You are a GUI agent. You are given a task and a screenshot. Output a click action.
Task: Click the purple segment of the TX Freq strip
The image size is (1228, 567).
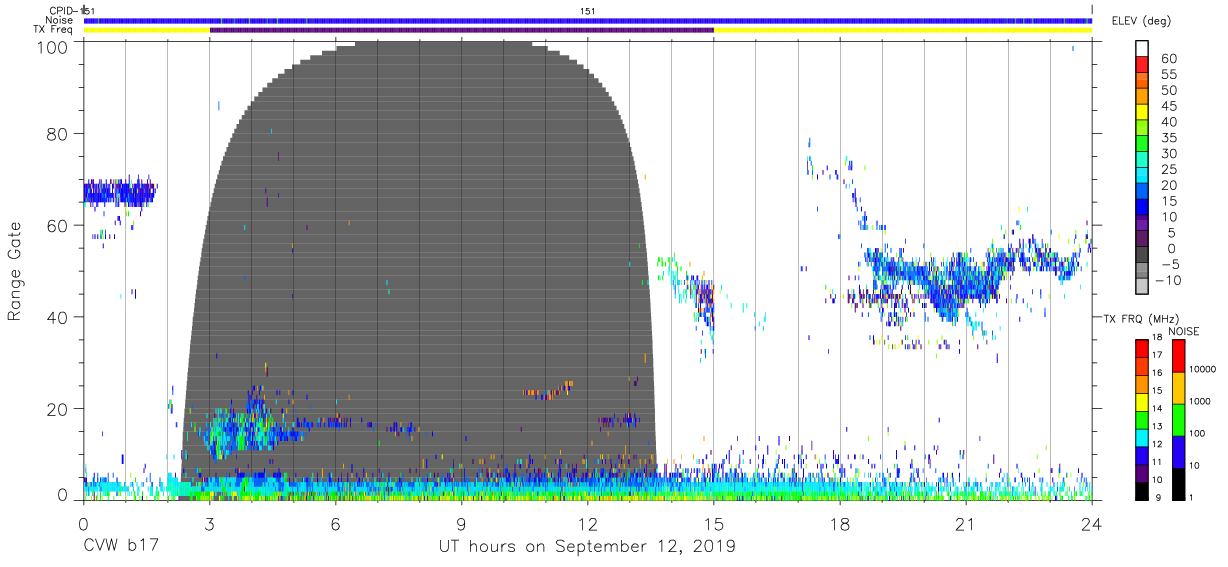click(x=461, y=30)
